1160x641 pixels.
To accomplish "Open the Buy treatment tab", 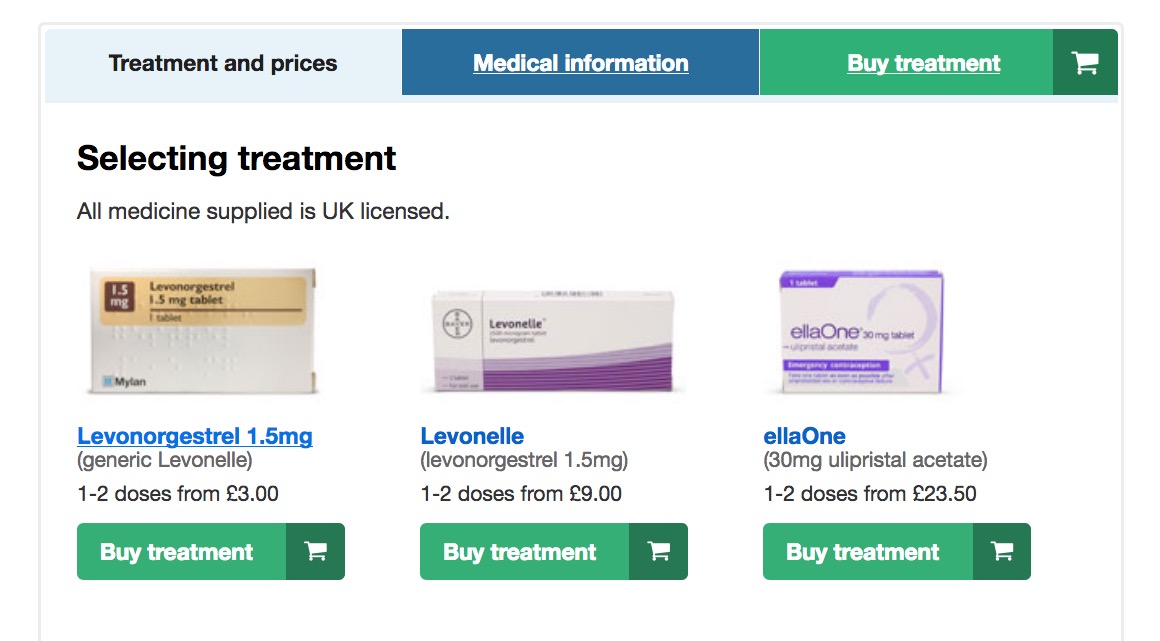I will pyautogui.click(x=923, y=63).
